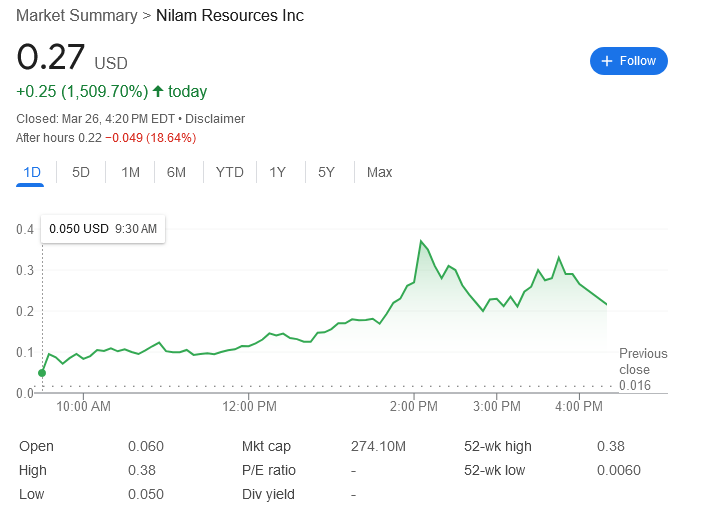
Task: Click the 4:00 PM axis label
Action: (579, 406)
